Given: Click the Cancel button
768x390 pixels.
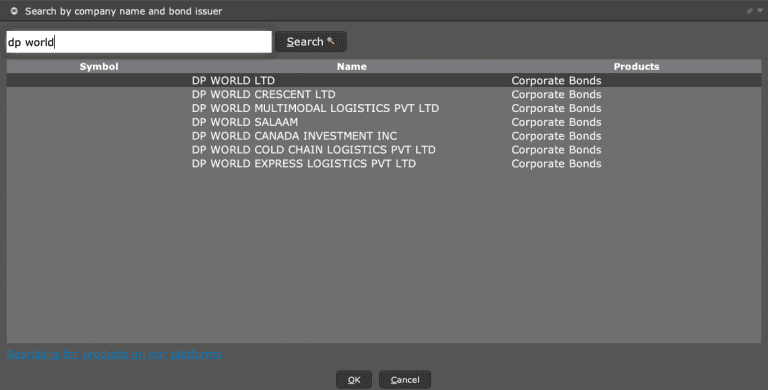Looking at the screenshot, I should click(x=405, y=380).
